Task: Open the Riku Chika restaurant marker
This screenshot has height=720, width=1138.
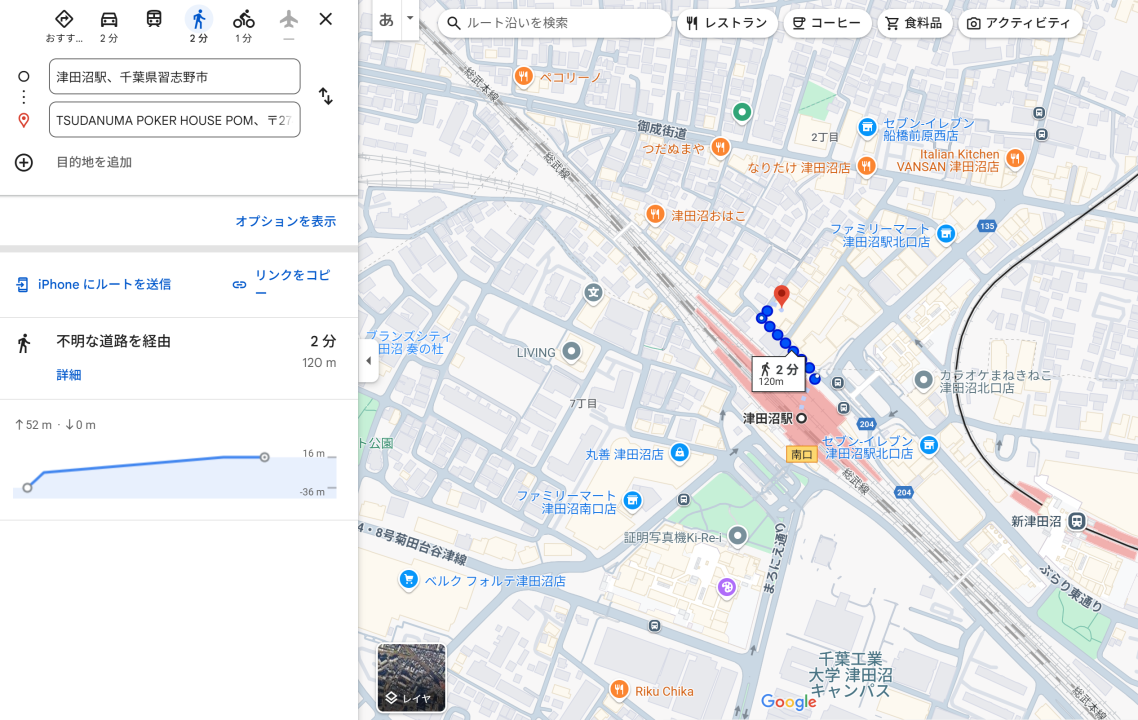Action: pyautogui.click(x=619, y=690)
